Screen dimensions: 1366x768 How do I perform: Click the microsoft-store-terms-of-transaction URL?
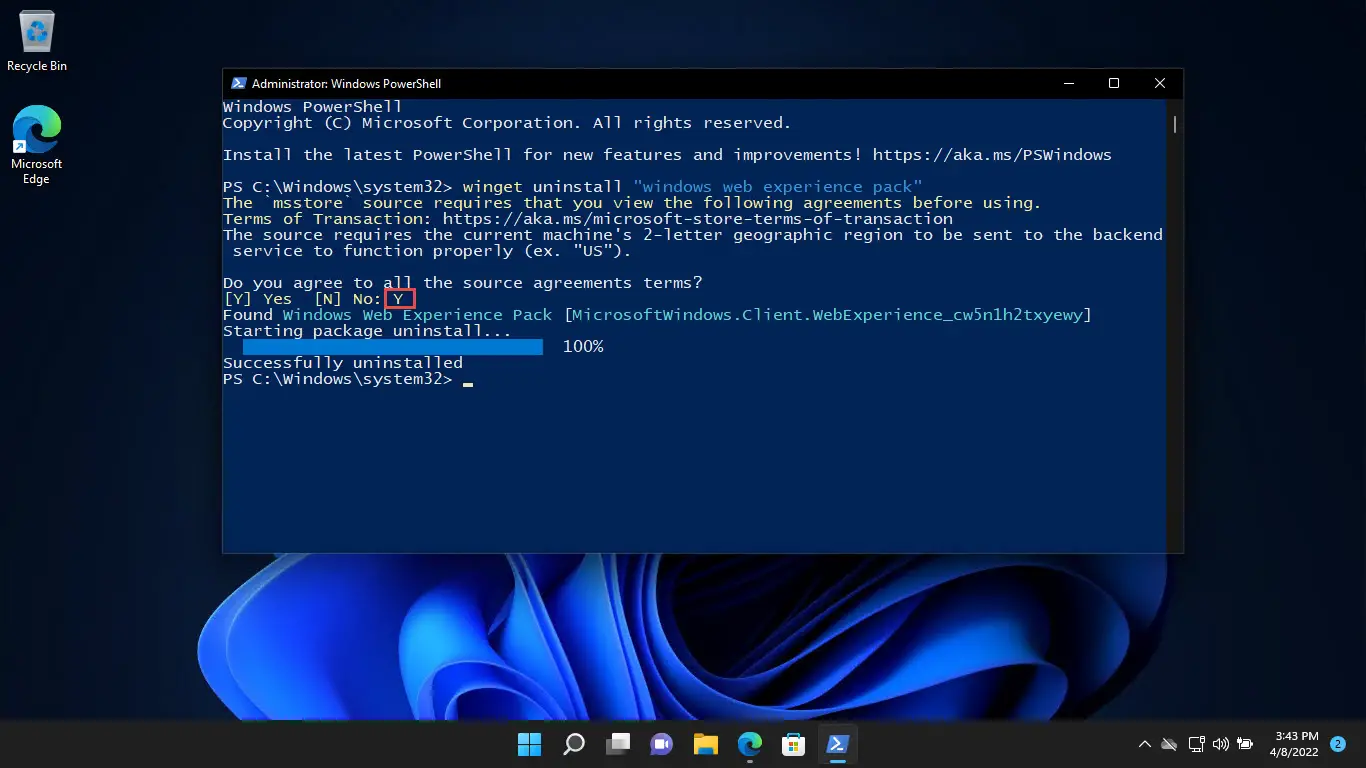point(697,219)
